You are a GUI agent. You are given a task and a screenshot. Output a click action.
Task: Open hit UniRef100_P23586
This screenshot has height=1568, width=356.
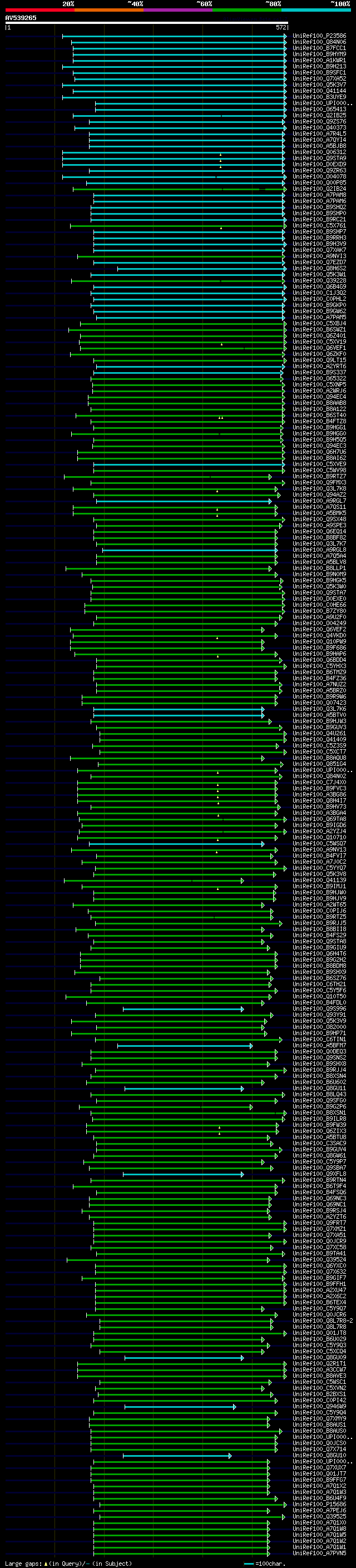point(319,36)
